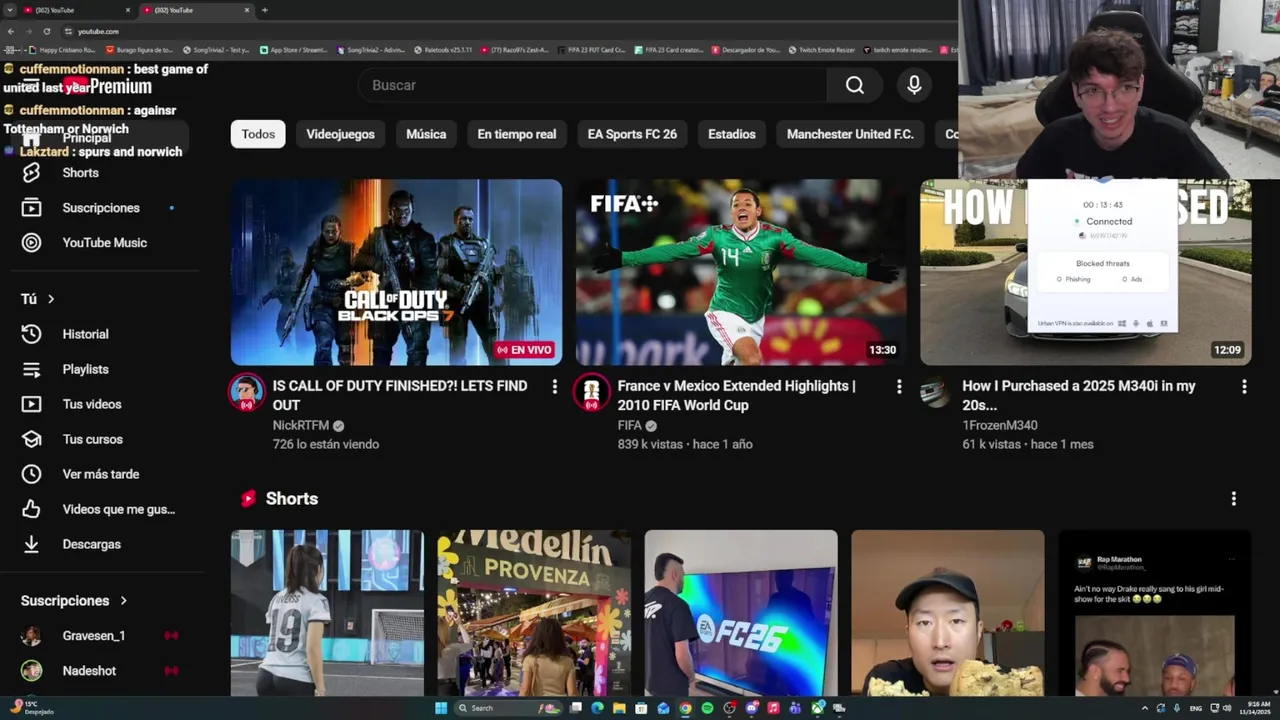Click the 1FrozenM340 channel avatar
1280x720 pixels.
pyautogui.click(x=936, y=392)
